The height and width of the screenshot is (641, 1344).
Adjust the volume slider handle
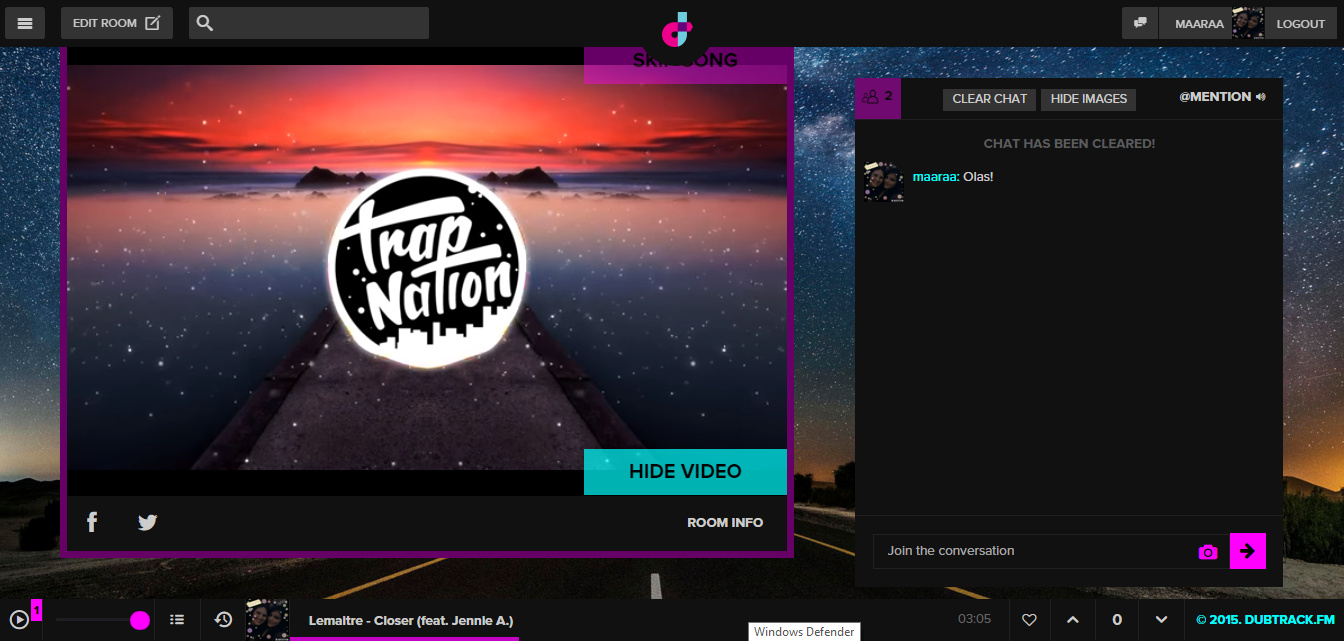point(140,621)
